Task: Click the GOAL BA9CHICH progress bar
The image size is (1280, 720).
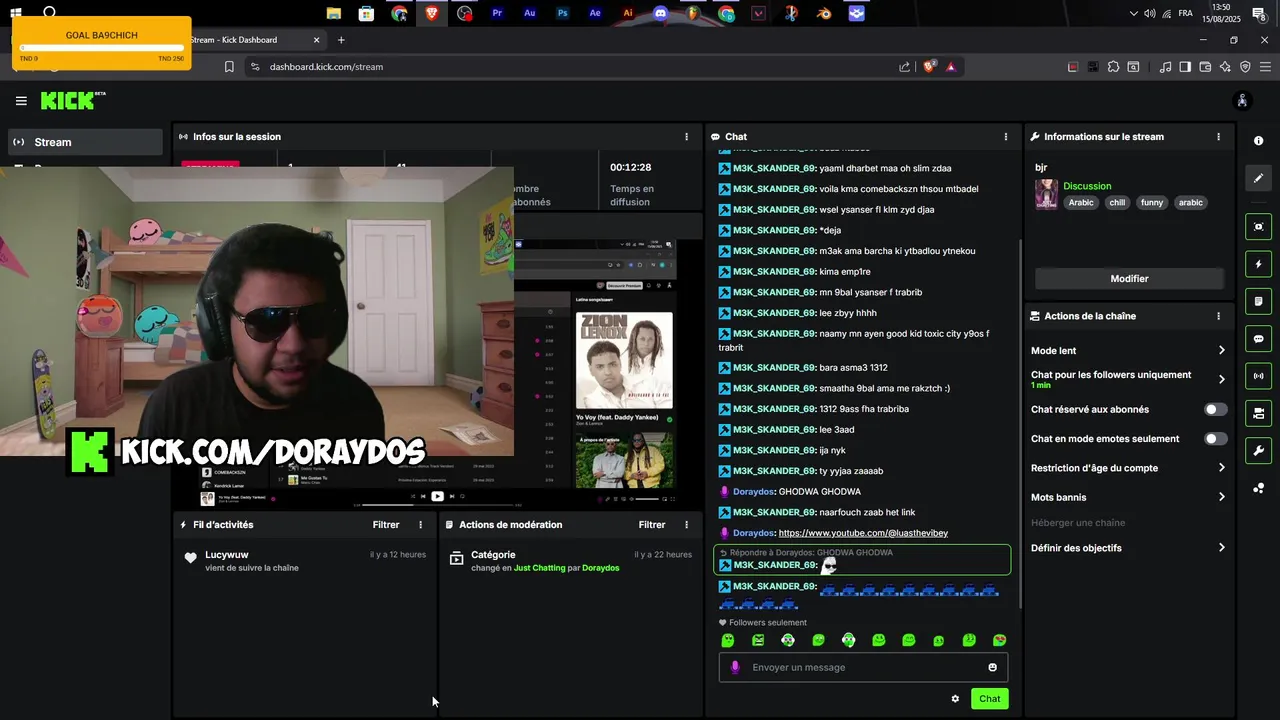Action: coord(102,47)
